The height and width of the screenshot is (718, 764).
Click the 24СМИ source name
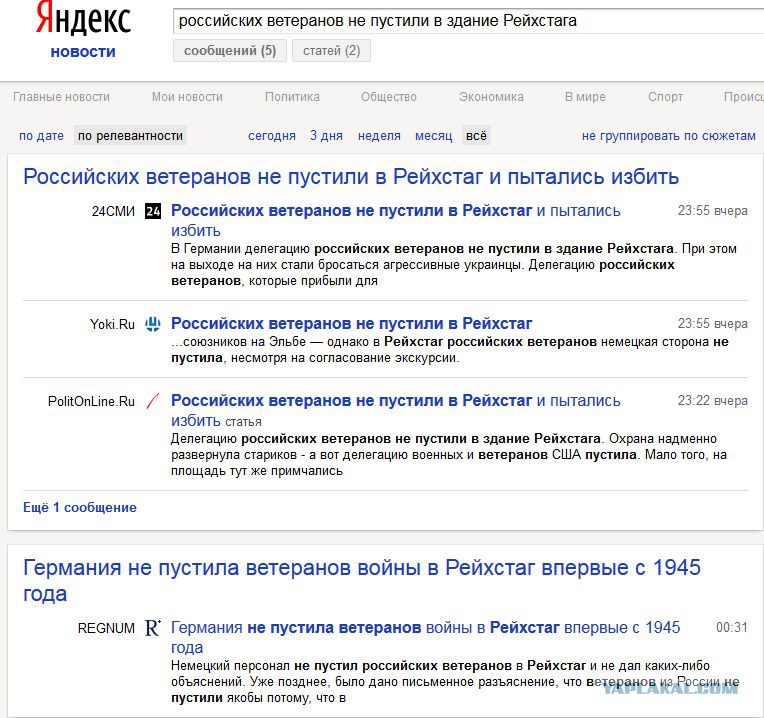coord(113,211)
